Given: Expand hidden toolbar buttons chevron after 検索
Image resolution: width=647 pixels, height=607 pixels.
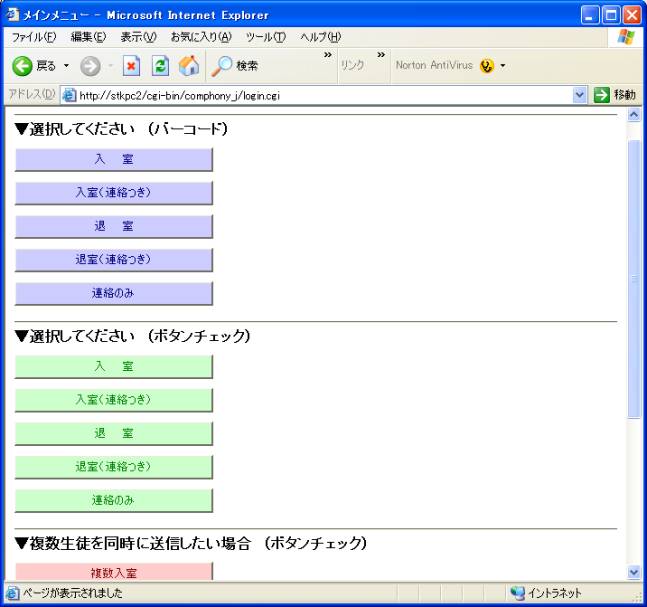Looking at the screenshot, I should tap(328, 55).
